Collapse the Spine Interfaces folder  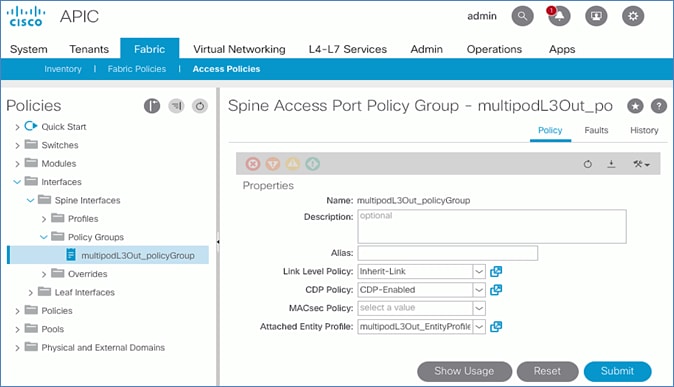(31, 200)
